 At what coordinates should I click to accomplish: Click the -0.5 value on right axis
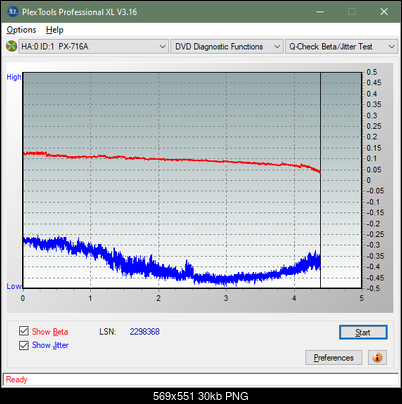(373, 288)
